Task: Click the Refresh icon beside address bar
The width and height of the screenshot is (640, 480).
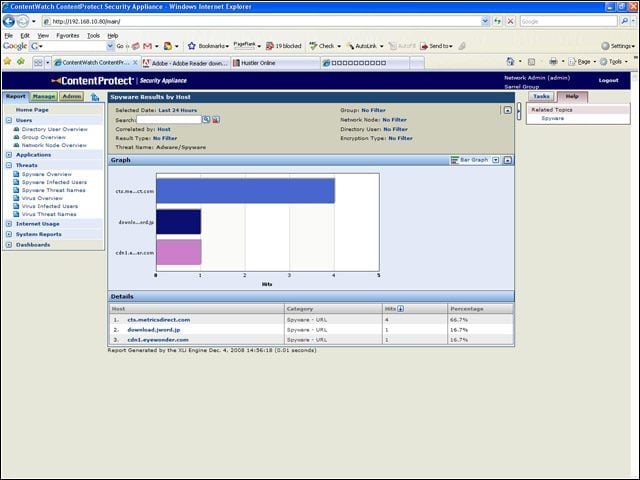Action: click(x=498, y=21)
